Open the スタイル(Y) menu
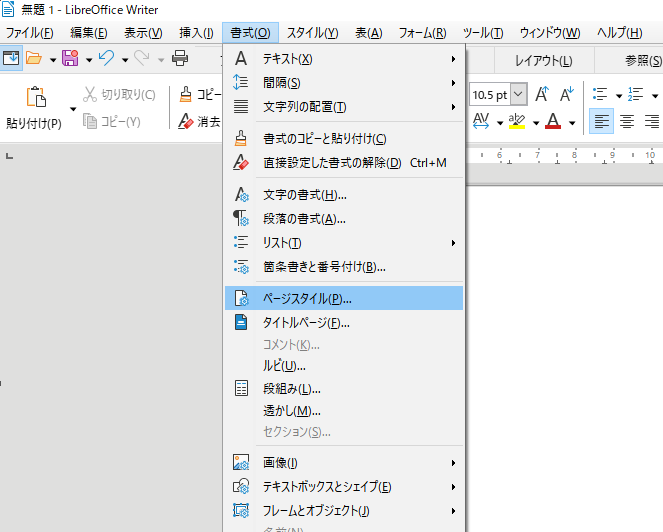Screen dimensions: 663x532 point(312,33)
